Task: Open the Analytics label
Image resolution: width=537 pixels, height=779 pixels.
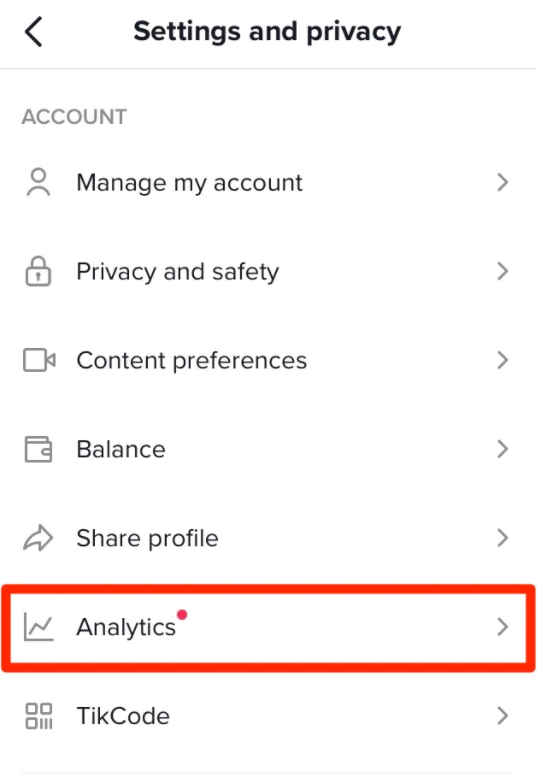Action: tap(126, 627)
